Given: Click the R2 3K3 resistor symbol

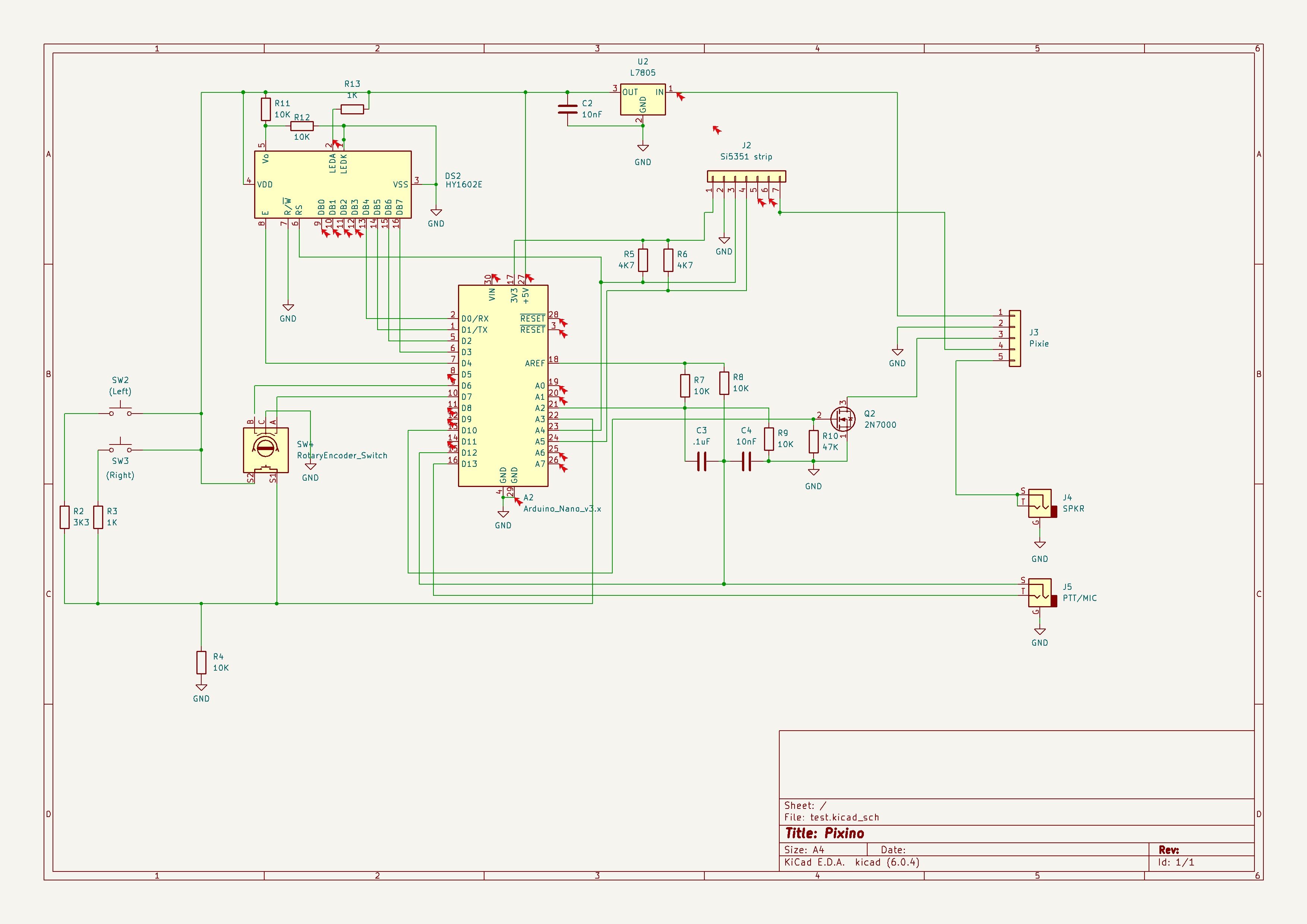Looking at the screenshot, I should point(65,517).
